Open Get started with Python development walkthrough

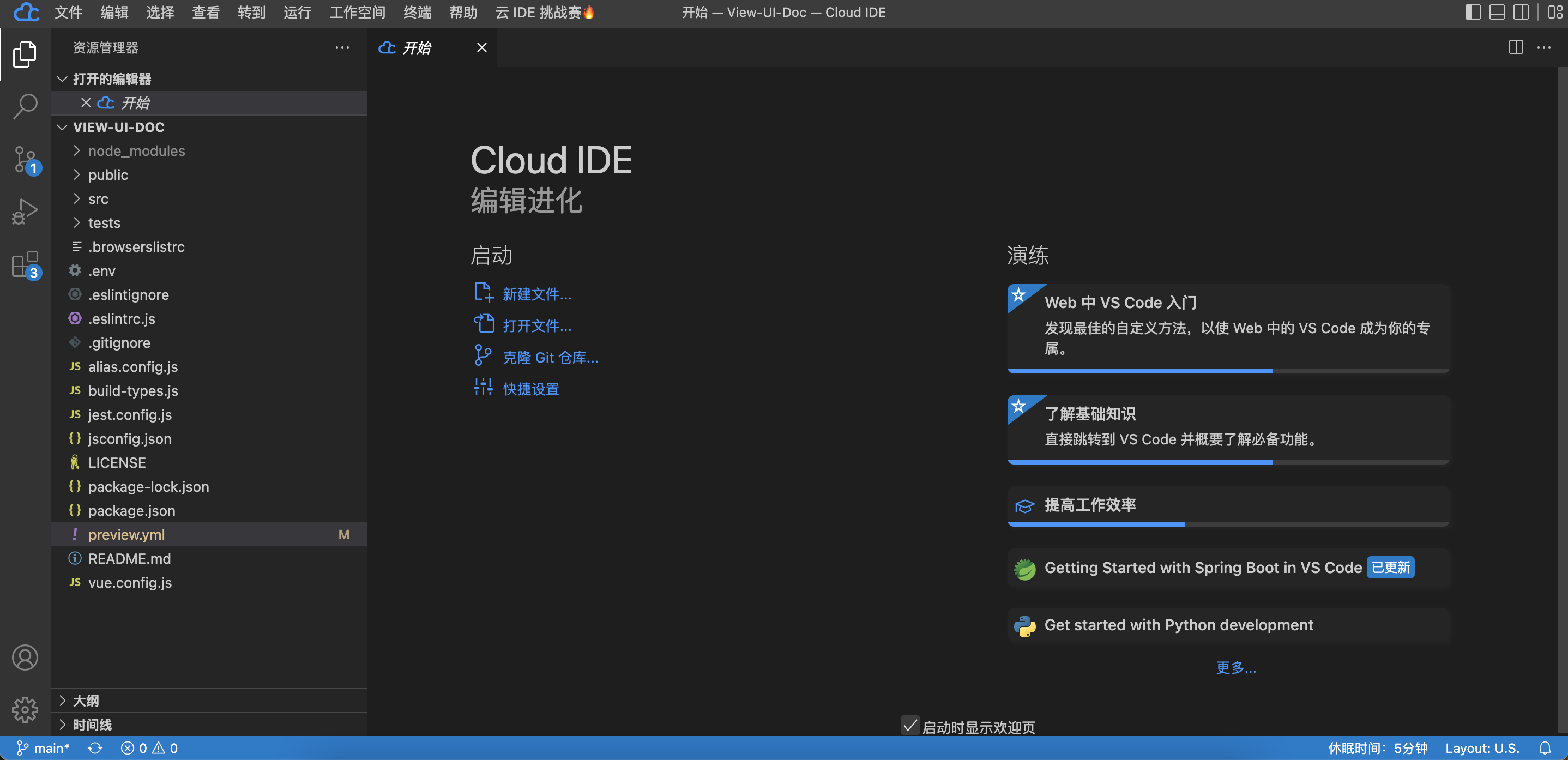(x=1228, y=625)
